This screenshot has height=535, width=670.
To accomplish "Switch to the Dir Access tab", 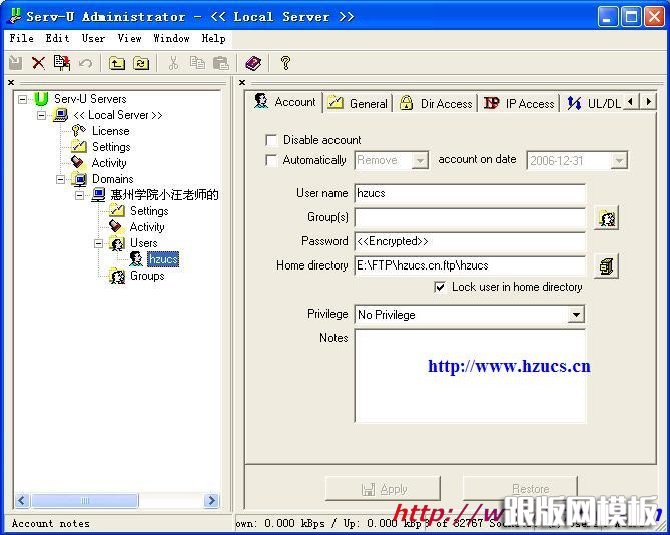I will [436, 103].
